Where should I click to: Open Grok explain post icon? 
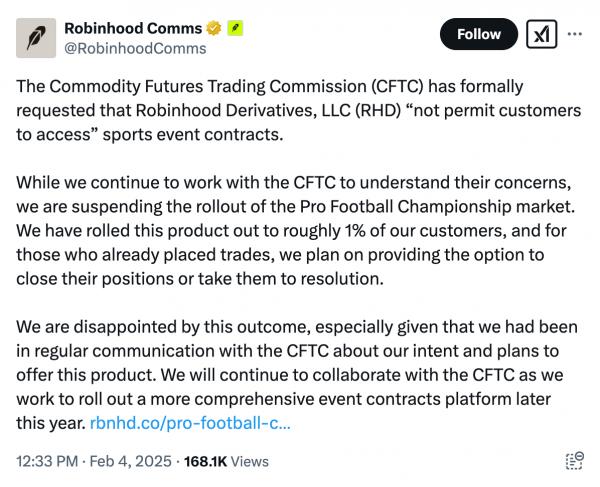(541, 34)
